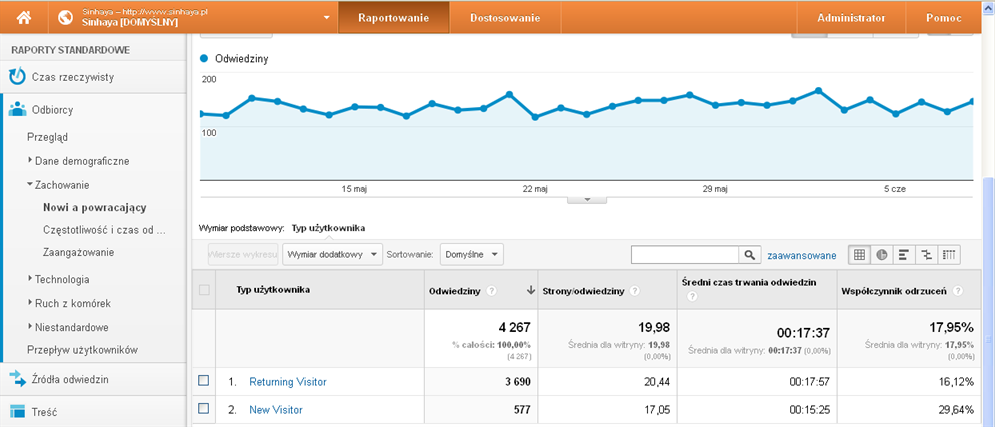The width and height of the screenshot is (995, 427).
Task: Select the performance bar view icon
Action: pos(904,255)
